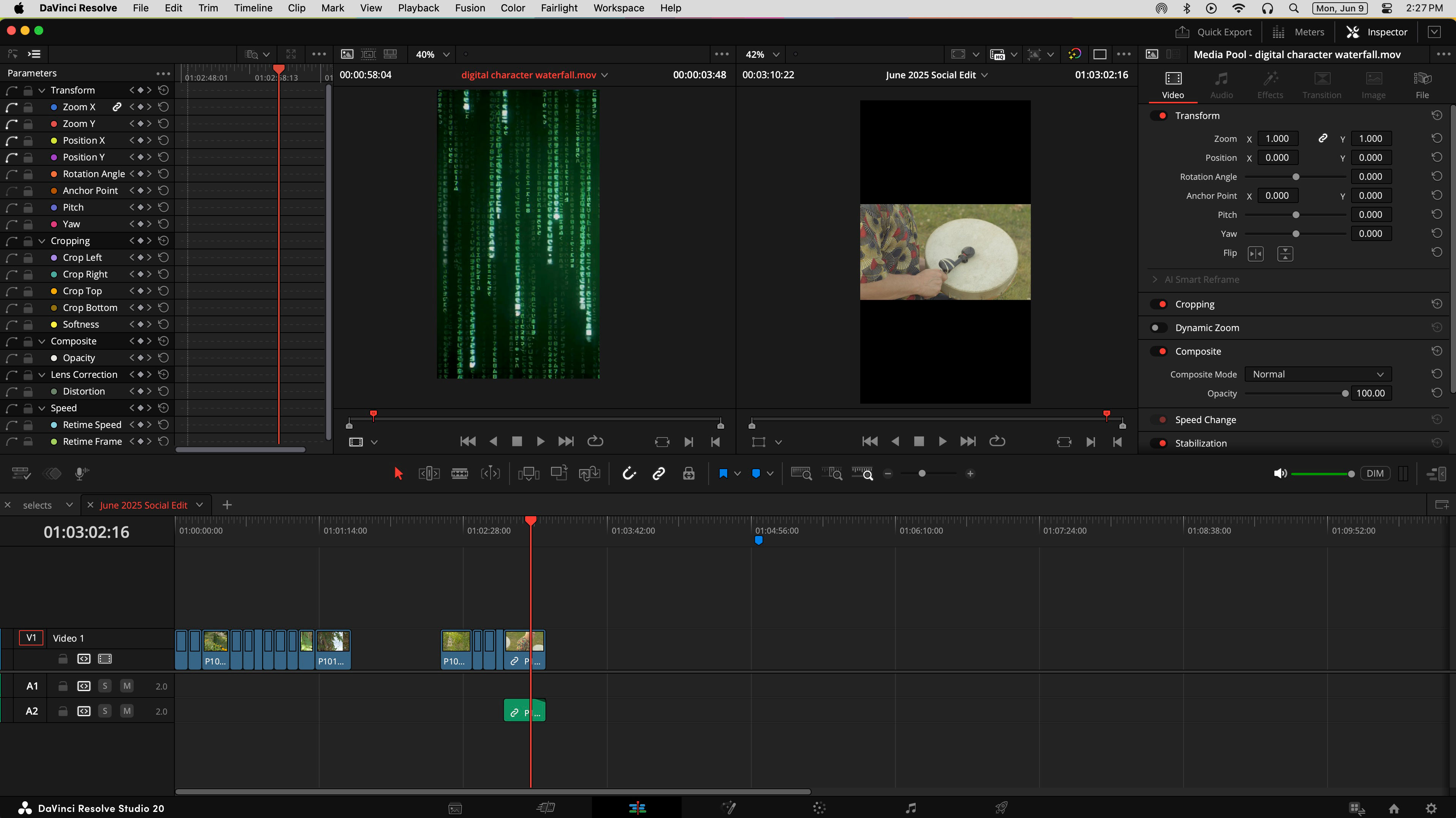Toggle the Position Lock icon
1456x818 pixels.
(x=688, y=474)
